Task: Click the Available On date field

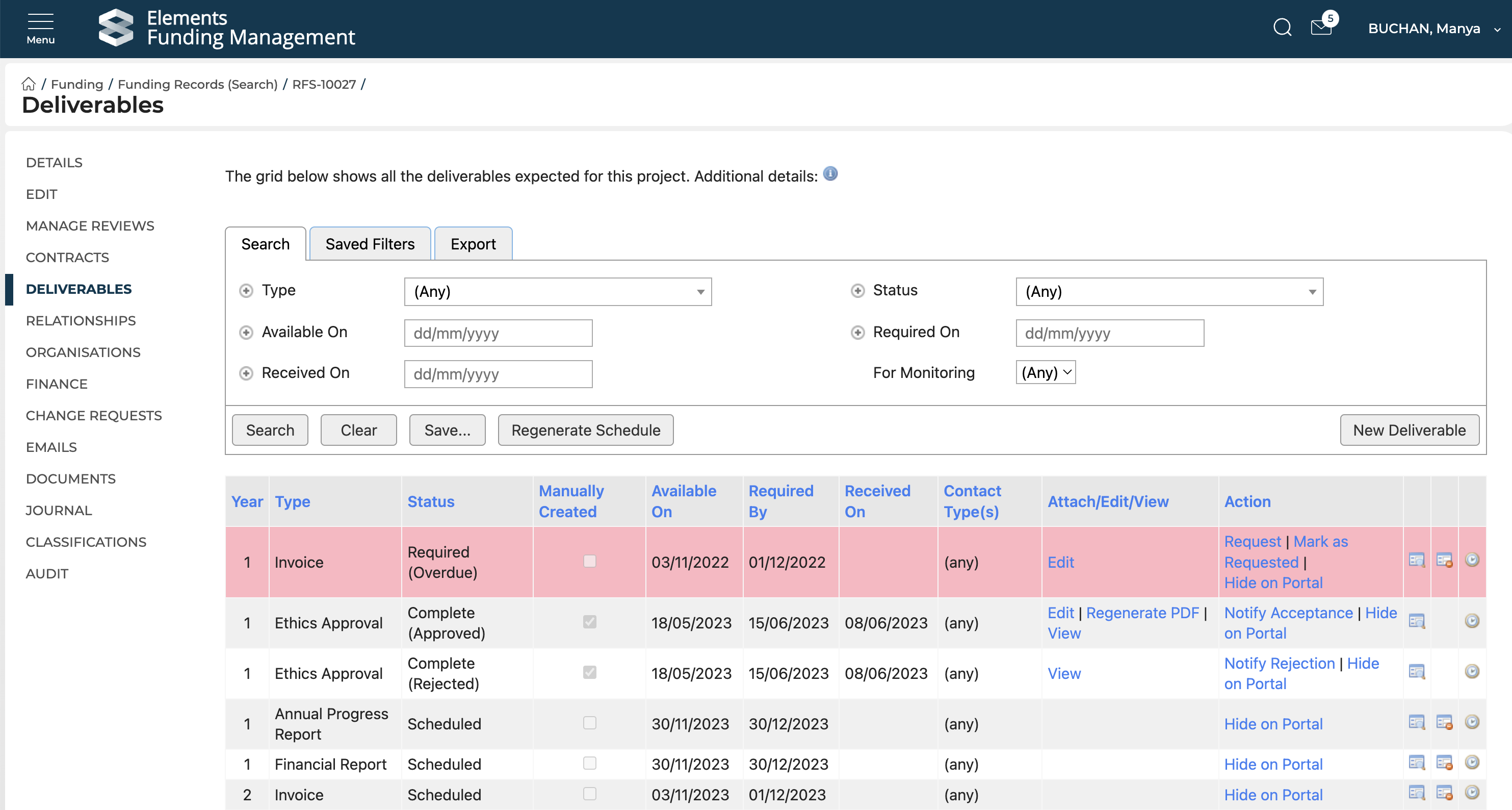Action: 498,333
